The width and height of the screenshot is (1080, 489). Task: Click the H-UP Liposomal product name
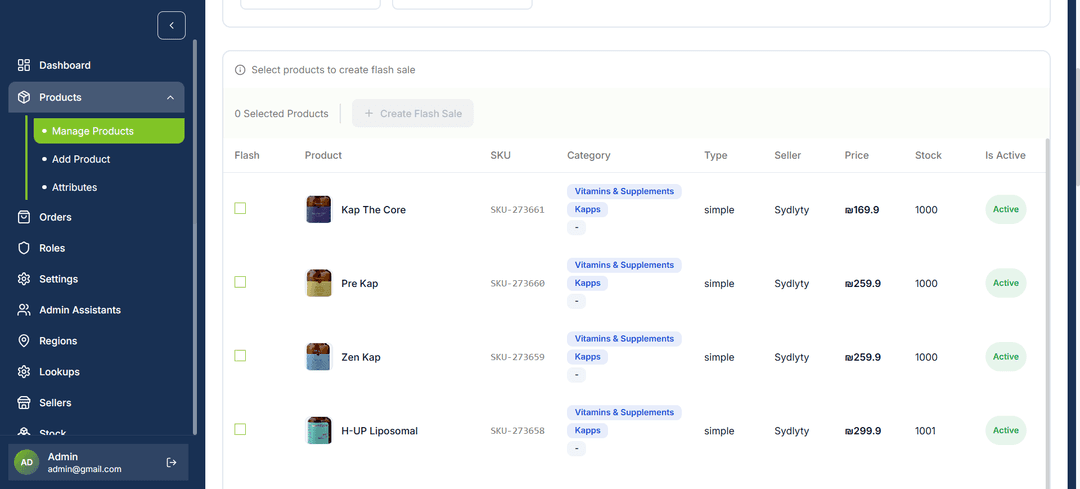click(380, 431)
